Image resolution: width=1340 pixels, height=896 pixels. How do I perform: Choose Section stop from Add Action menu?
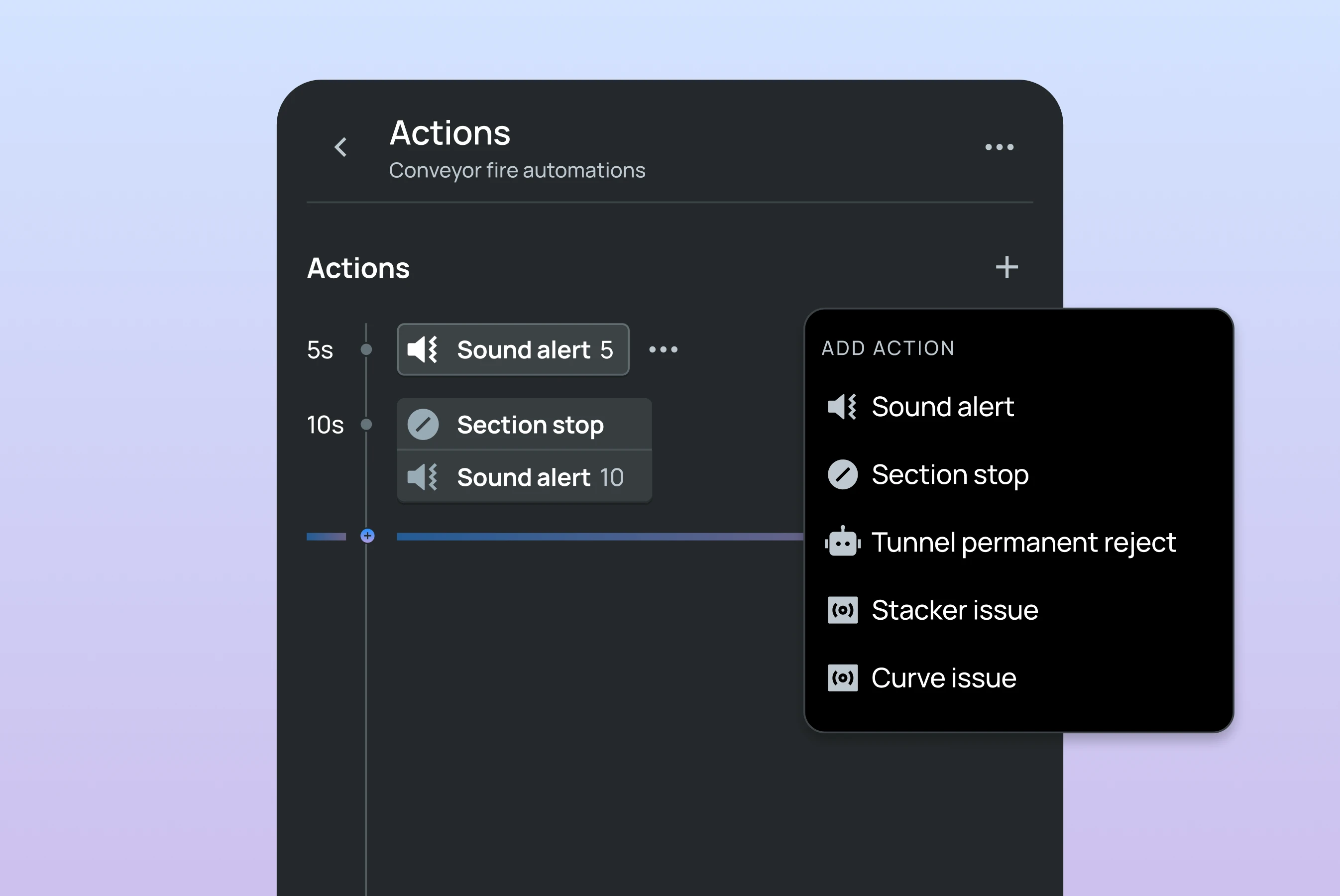pos(949,474)
